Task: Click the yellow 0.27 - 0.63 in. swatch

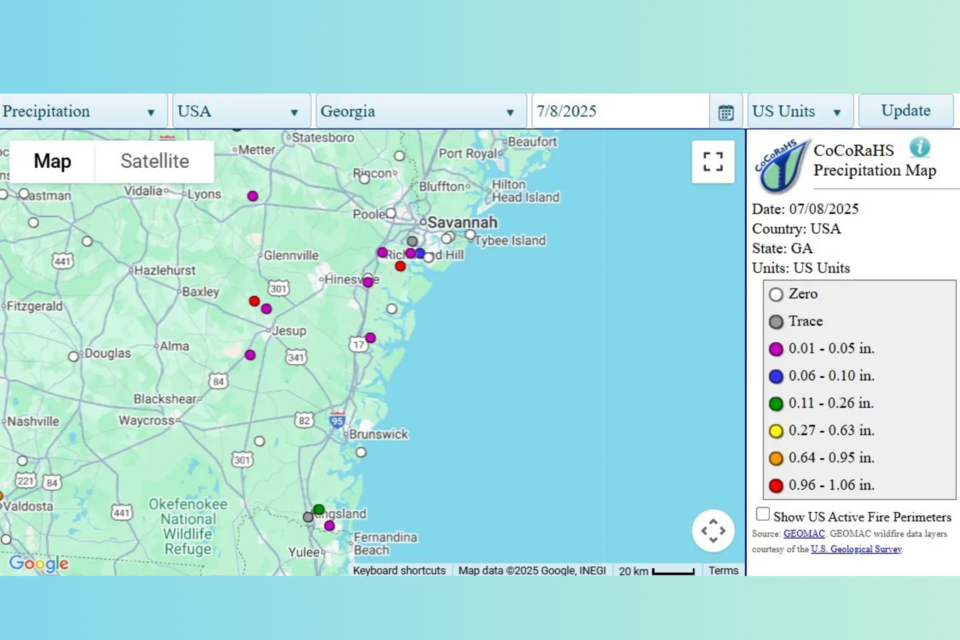Action: click(x=776, y=431)
